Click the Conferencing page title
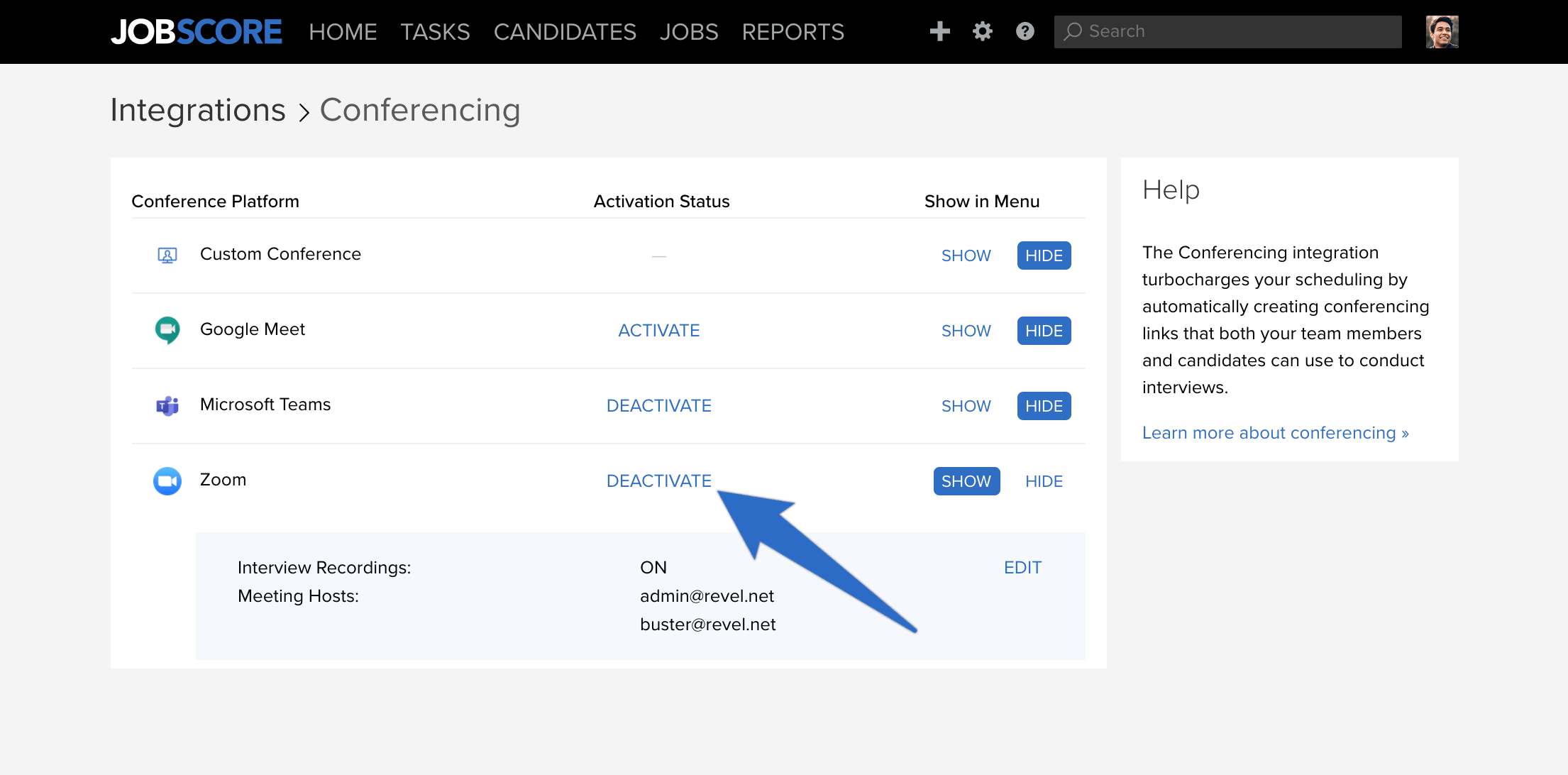Screen dimensions: 1568x775 [420, 110]
